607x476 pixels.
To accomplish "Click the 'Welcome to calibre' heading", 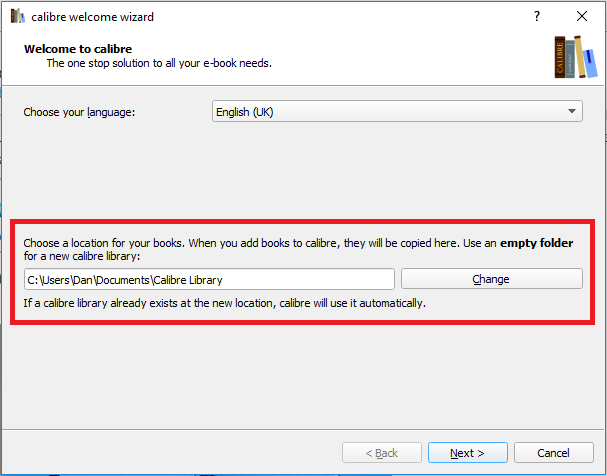I will coord(78,49).
